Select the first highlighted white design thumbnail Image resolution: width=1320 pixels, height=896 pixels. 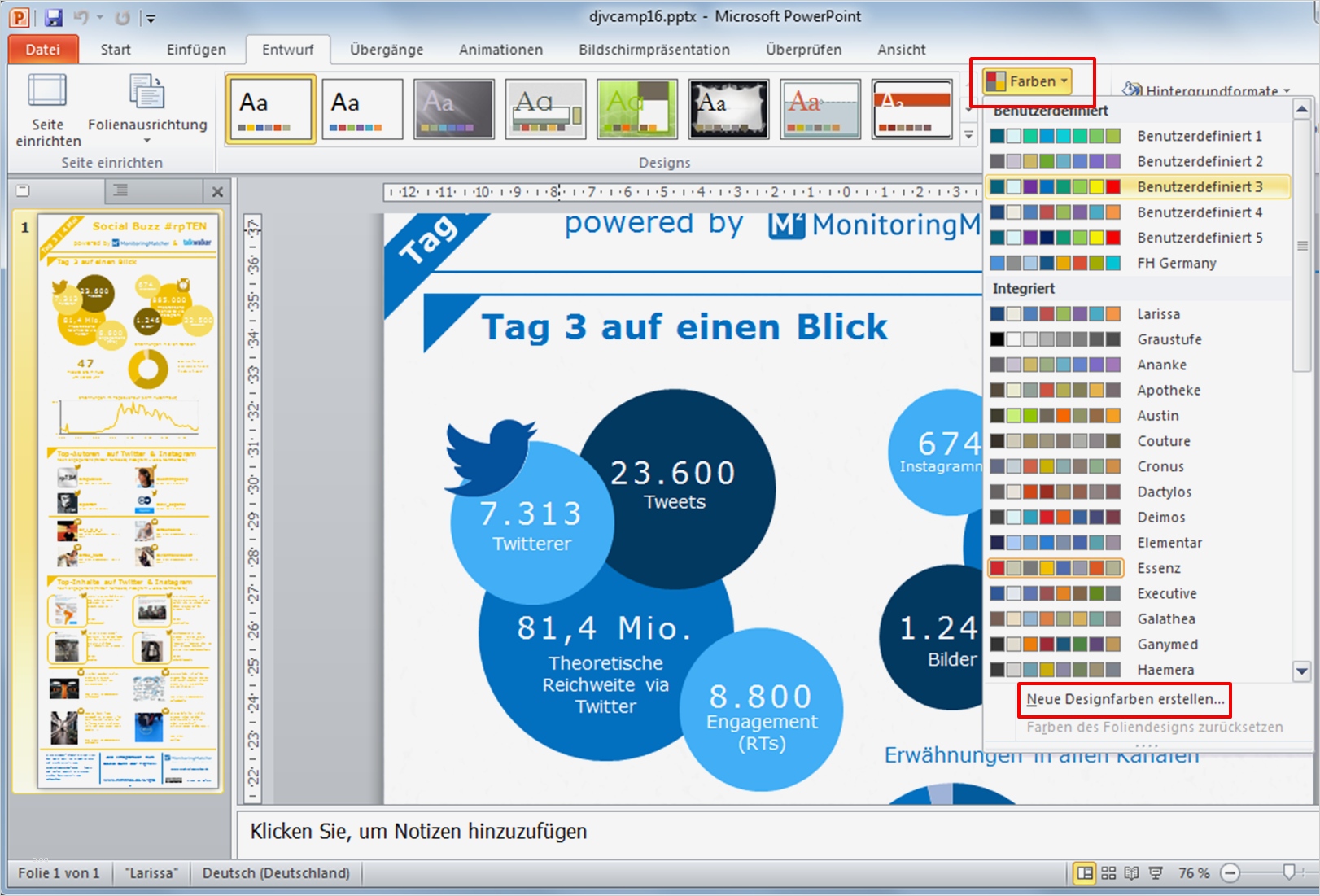point(270,109)
